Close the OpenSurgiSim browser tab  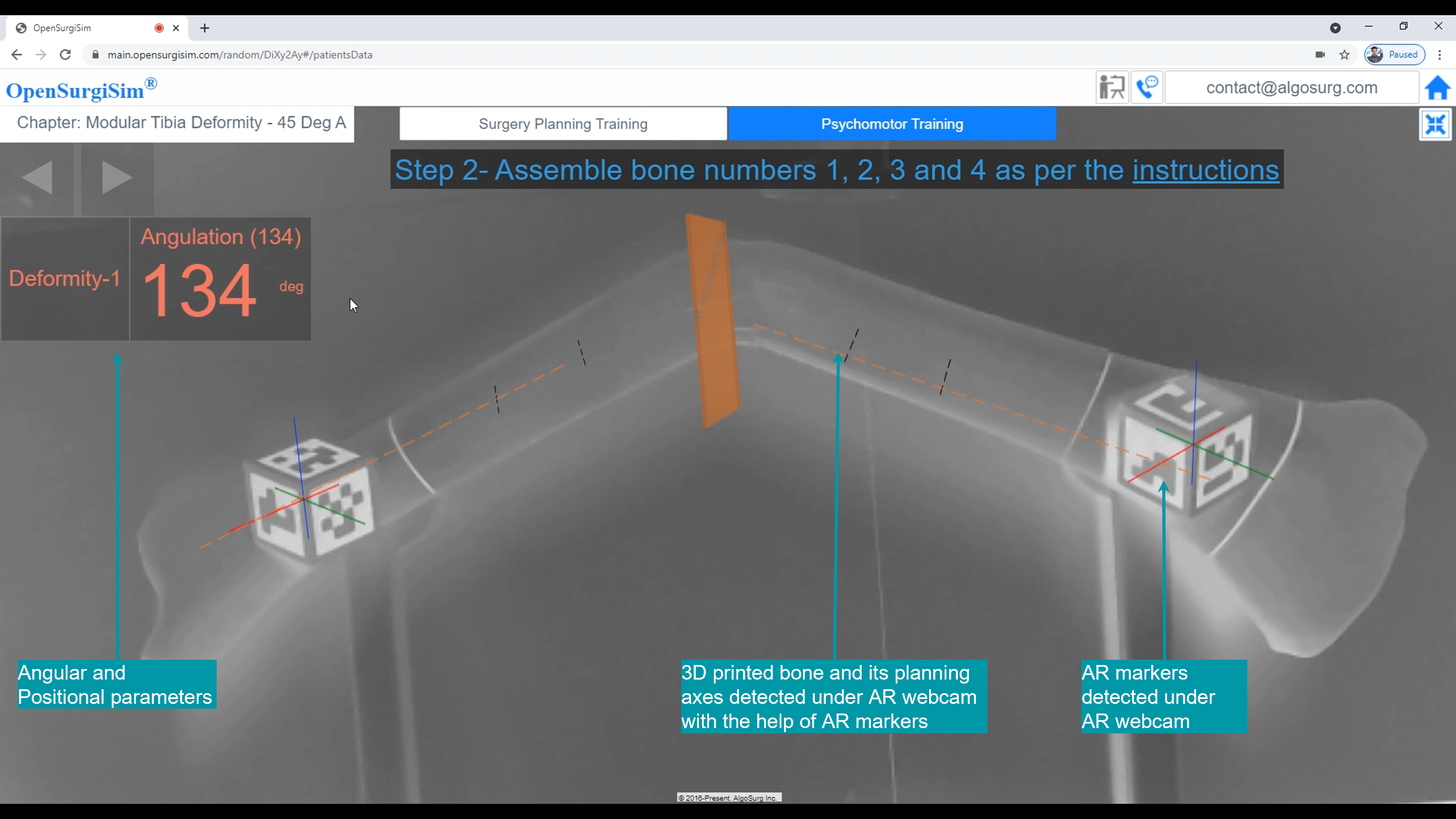coord(176,28)
